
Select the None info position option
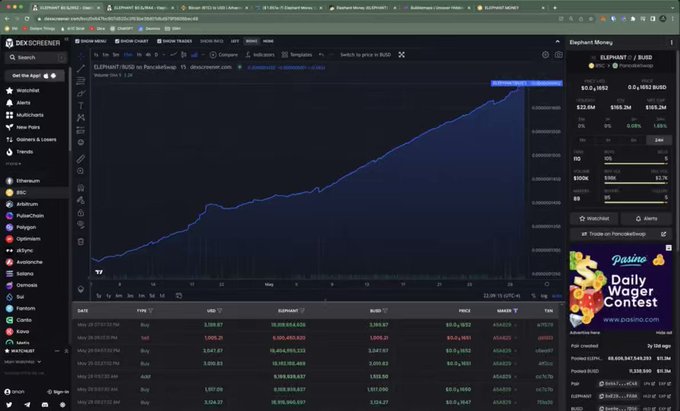pos(268,41)
